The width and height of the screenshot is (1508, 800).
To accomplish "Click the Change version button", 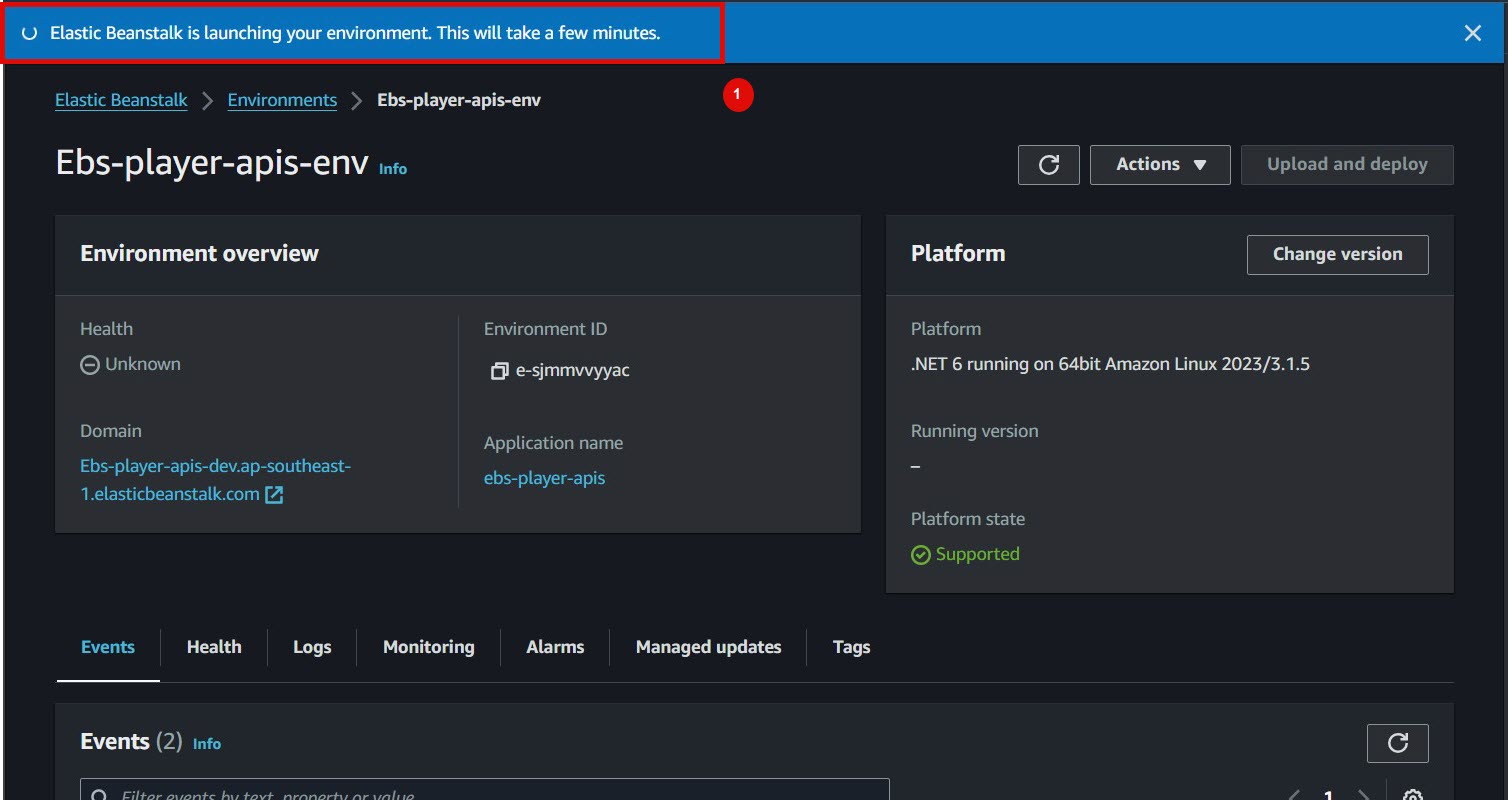I will 1337,254.
